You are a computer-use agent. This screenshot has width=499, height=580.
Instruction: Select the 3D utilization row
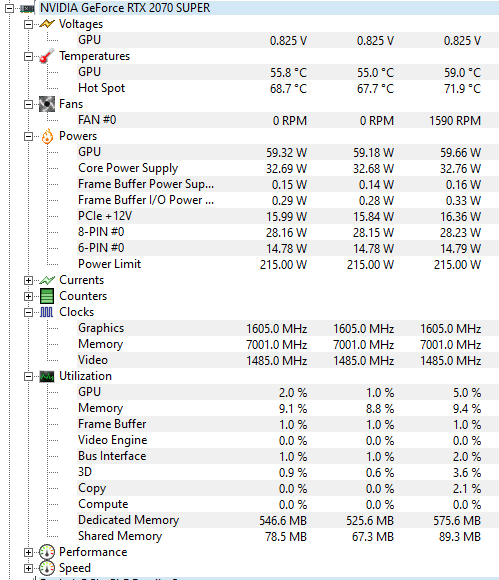pyautogui.click(x=288, y=472)
